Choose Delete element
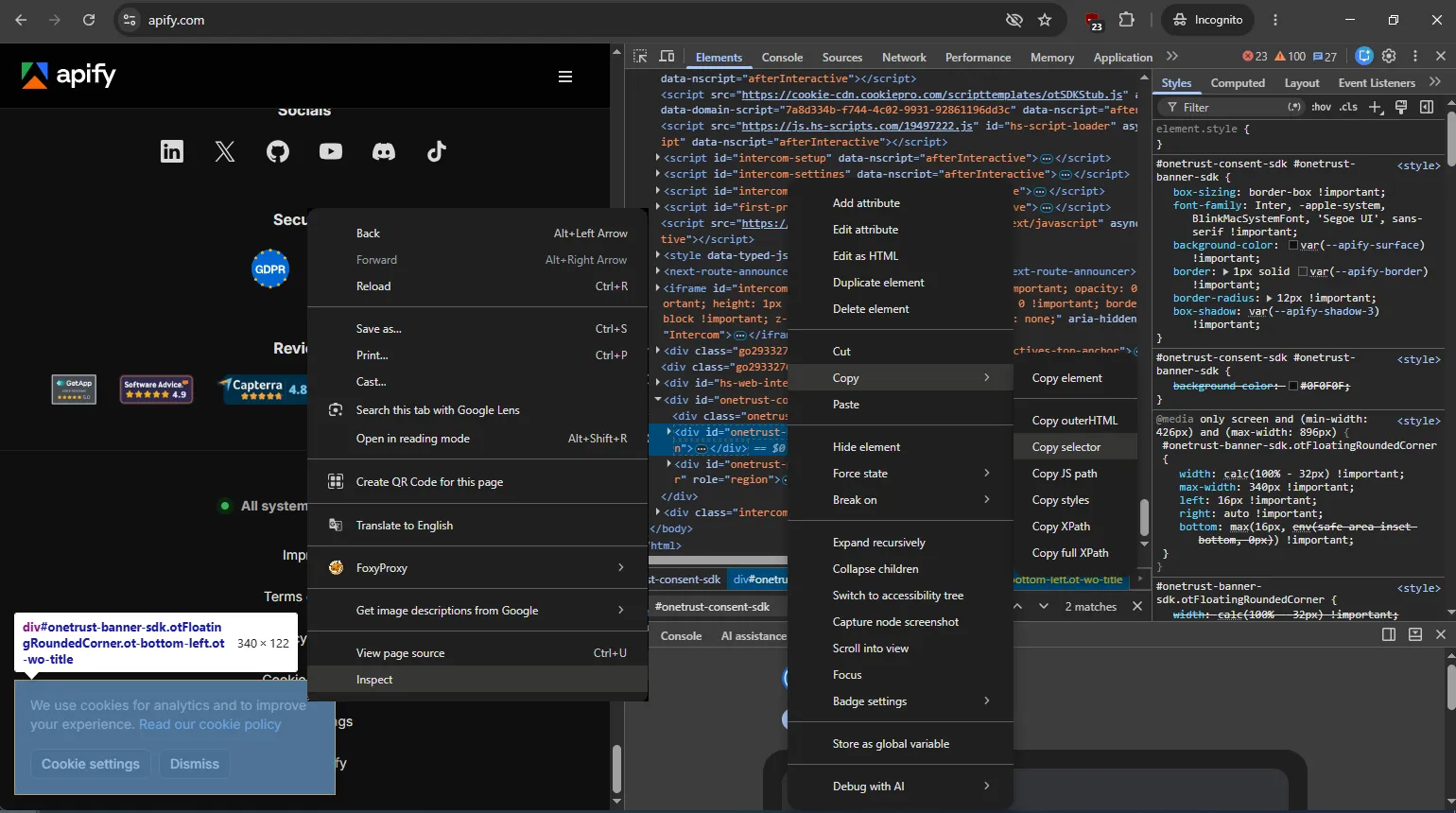The image size is (1456, 813). coord(901,309)
